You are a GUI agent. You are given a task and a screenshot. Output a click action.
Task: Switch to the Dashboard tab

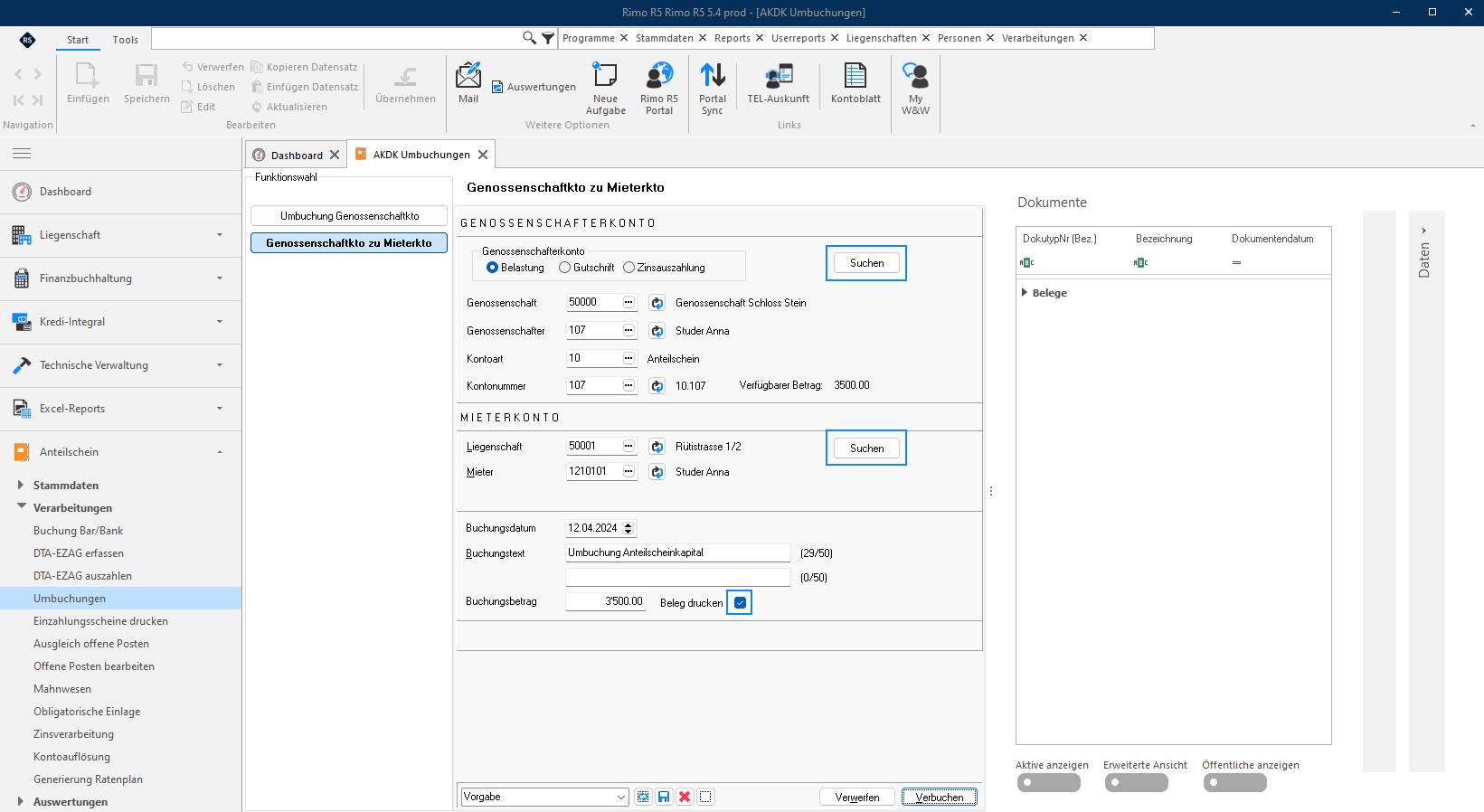(297, 155)
